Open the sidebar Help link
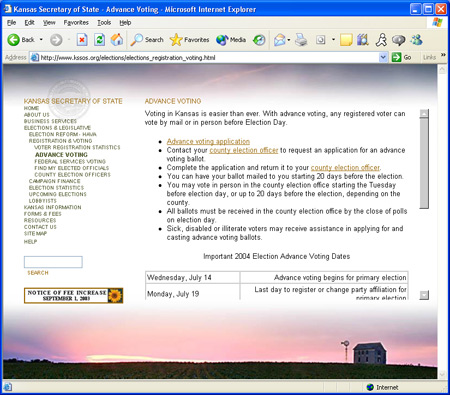The height and width of the screenshot is (395, 450). tap(30, 242)
